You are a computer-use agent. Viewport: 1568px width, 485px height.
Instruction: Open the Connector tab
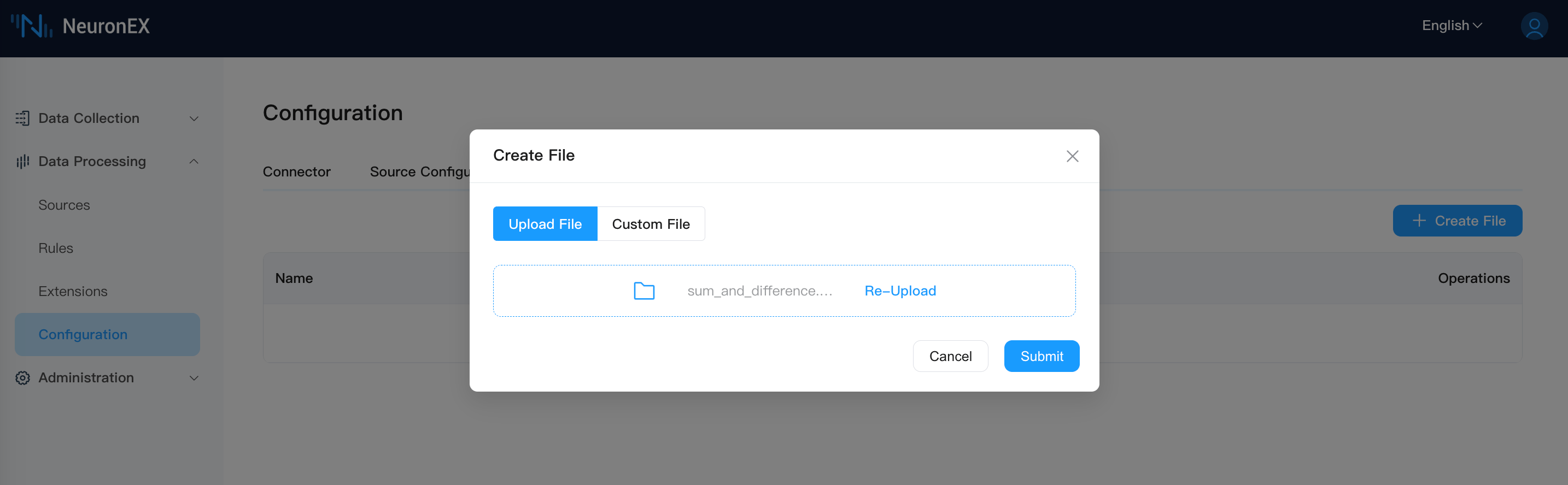pos(296,172)
